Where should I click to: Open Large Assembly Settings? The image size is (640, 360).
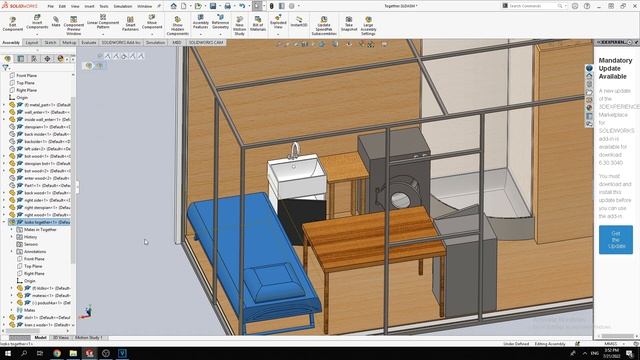(x=368, y=26)
